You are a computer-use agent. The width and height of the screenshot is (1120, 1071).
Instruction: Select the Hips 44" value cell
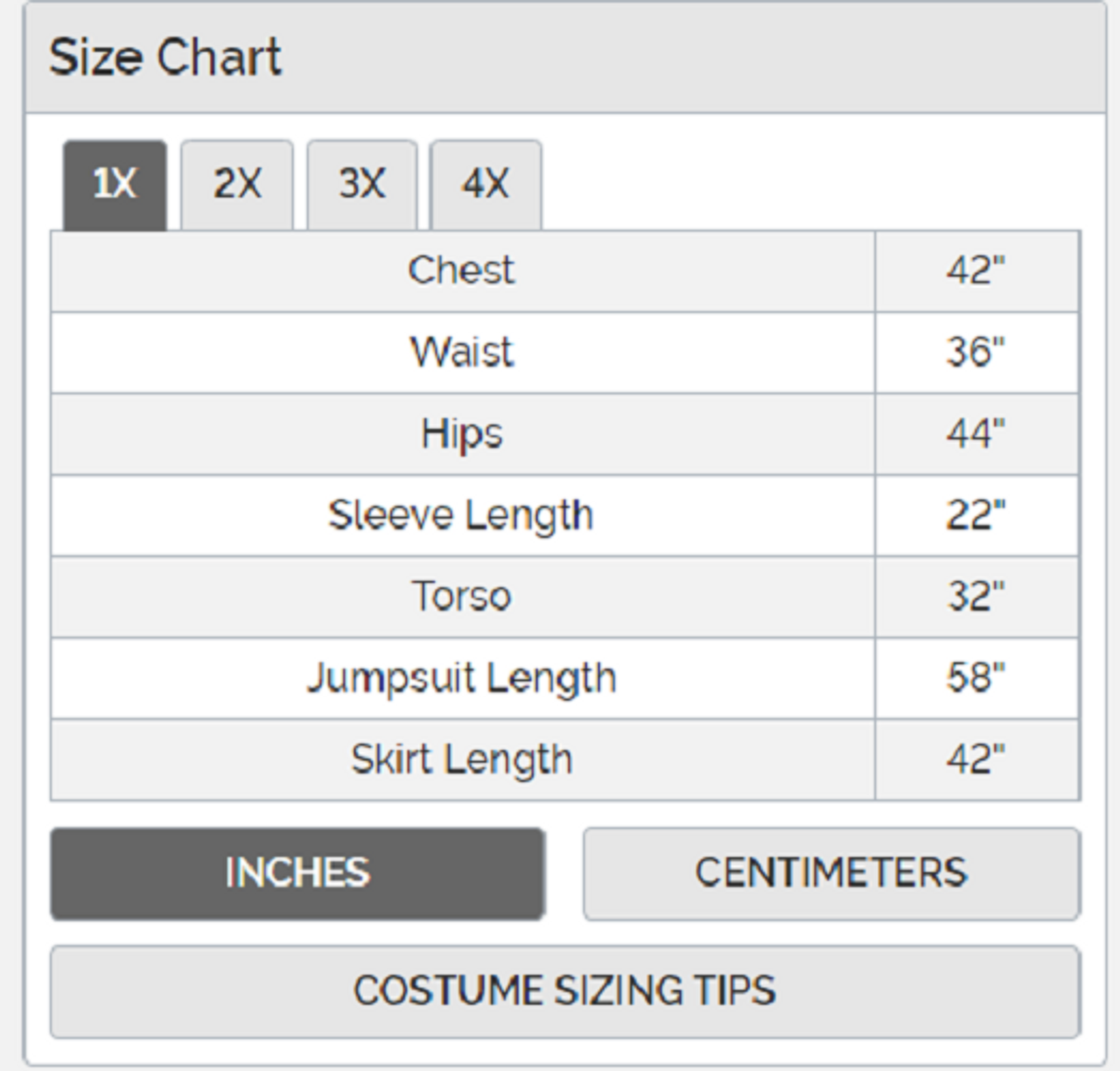click(976, 434)
